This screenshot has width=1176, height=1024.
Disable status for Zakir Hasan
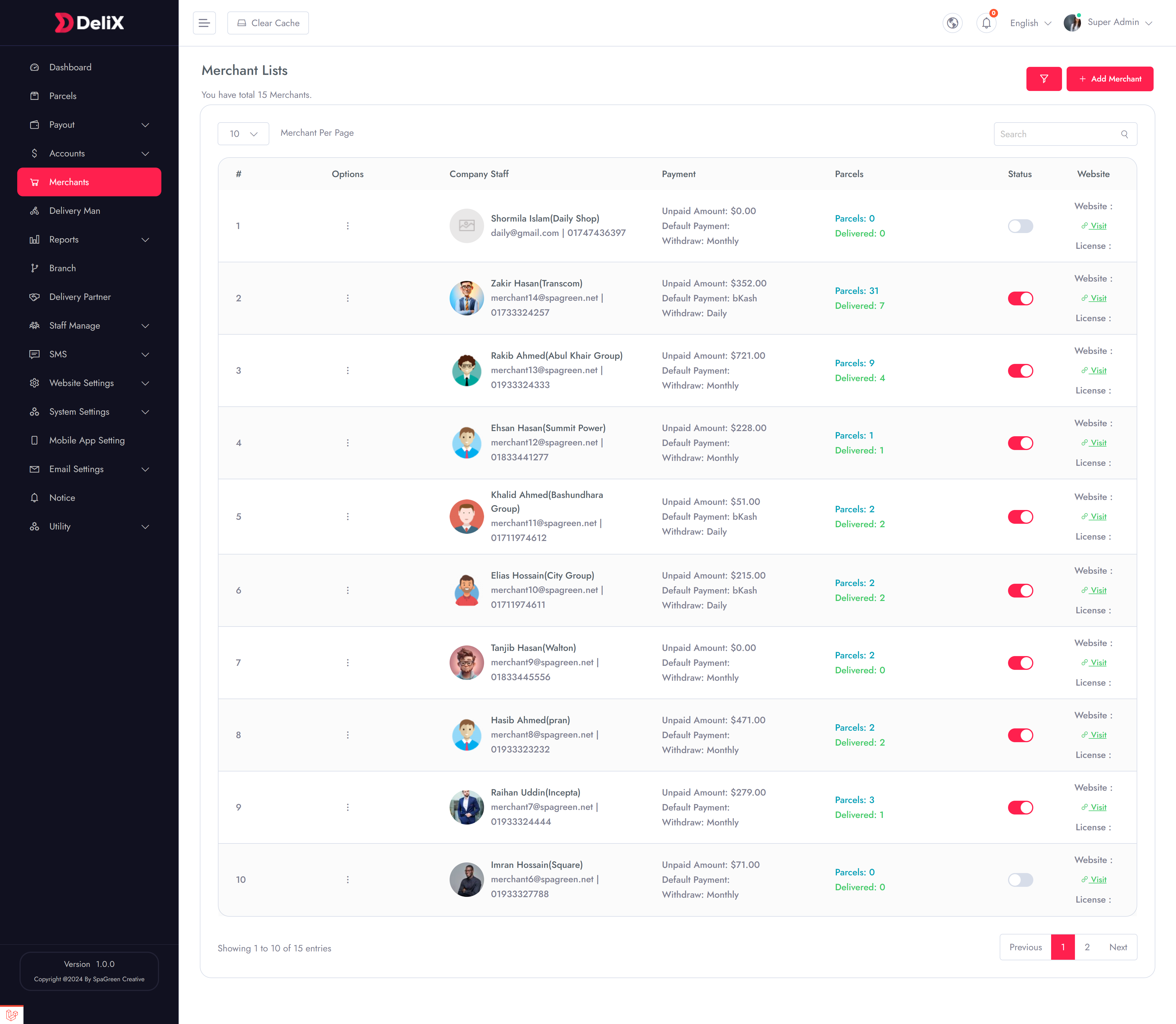pyautogui.click(x=1020, y=298)
